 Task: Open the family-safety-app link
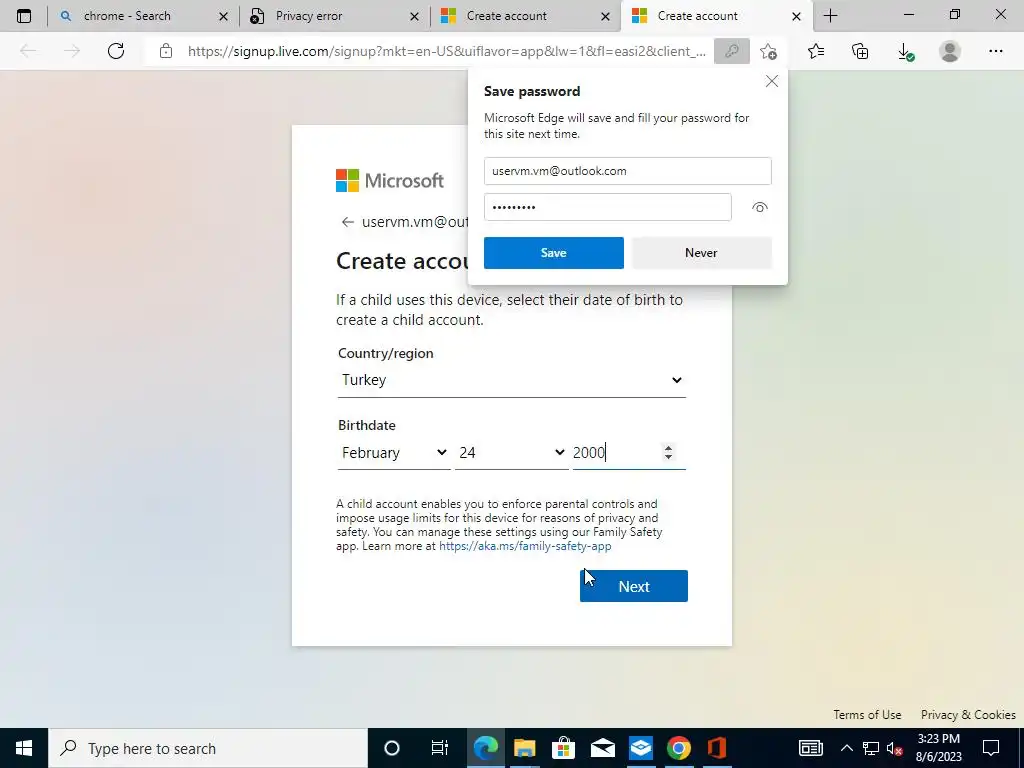pos(525,546)
